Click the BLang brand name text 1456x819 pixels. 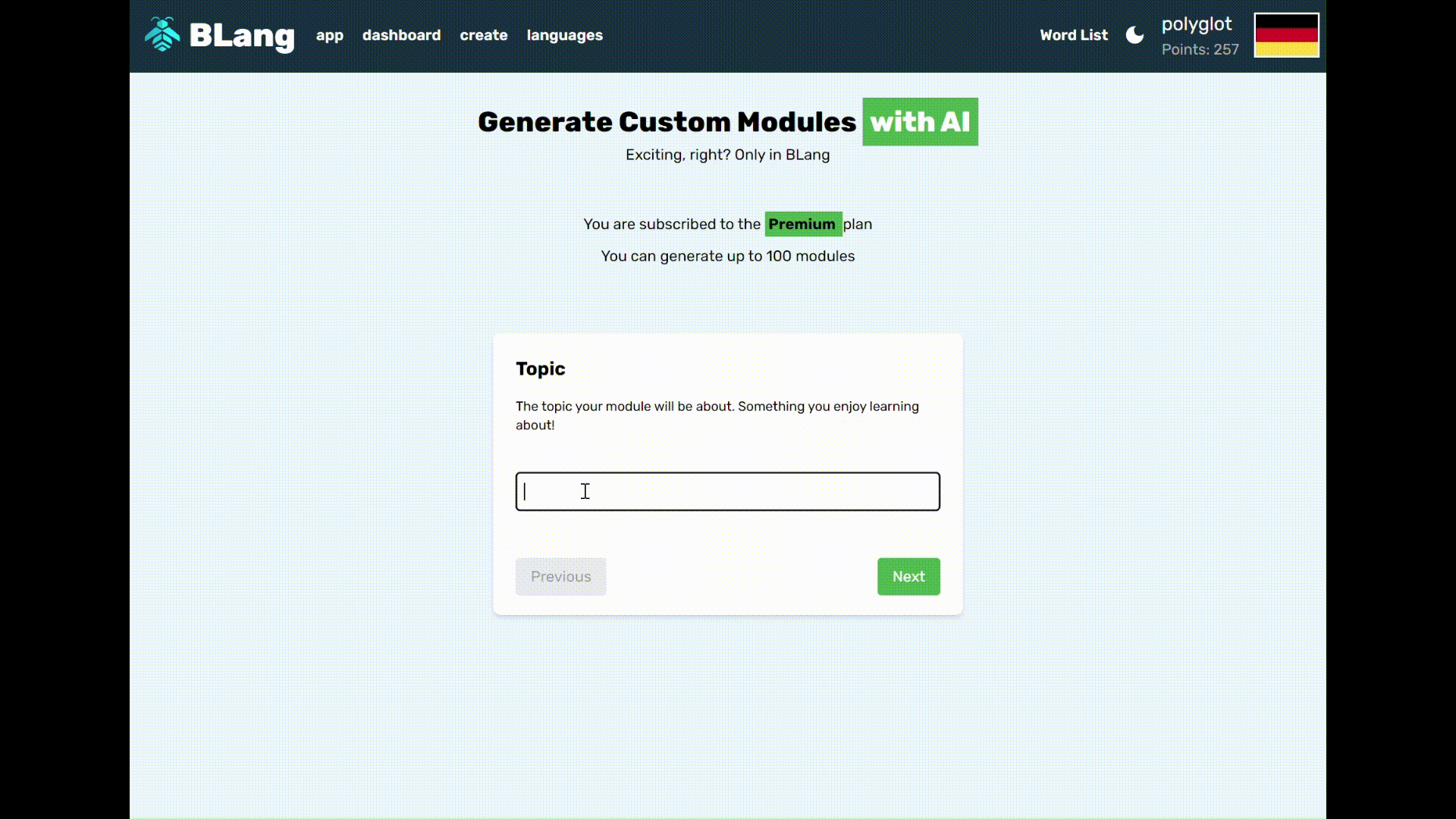click(x=242, y=36)
